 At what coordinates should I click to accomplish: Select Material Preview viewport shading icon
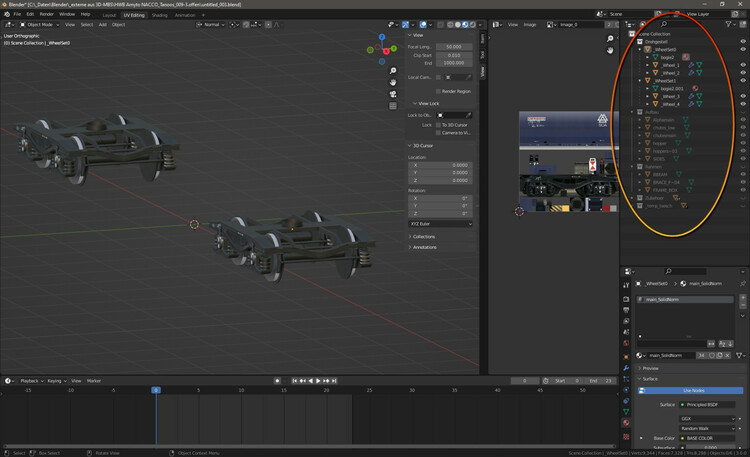tap(465, 24)
